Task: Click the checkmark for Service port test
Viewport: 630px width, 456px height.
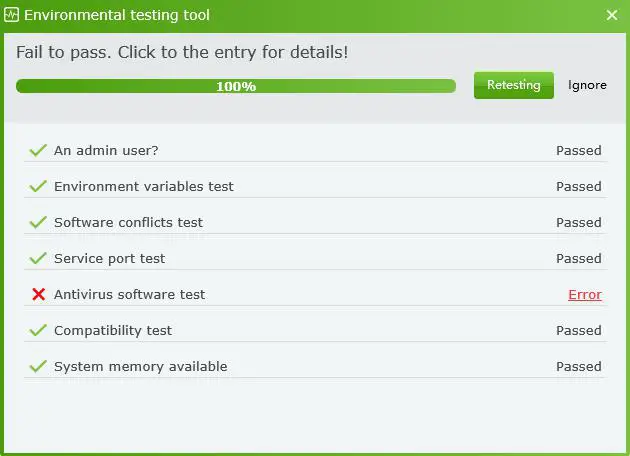Action: (39, 258)
